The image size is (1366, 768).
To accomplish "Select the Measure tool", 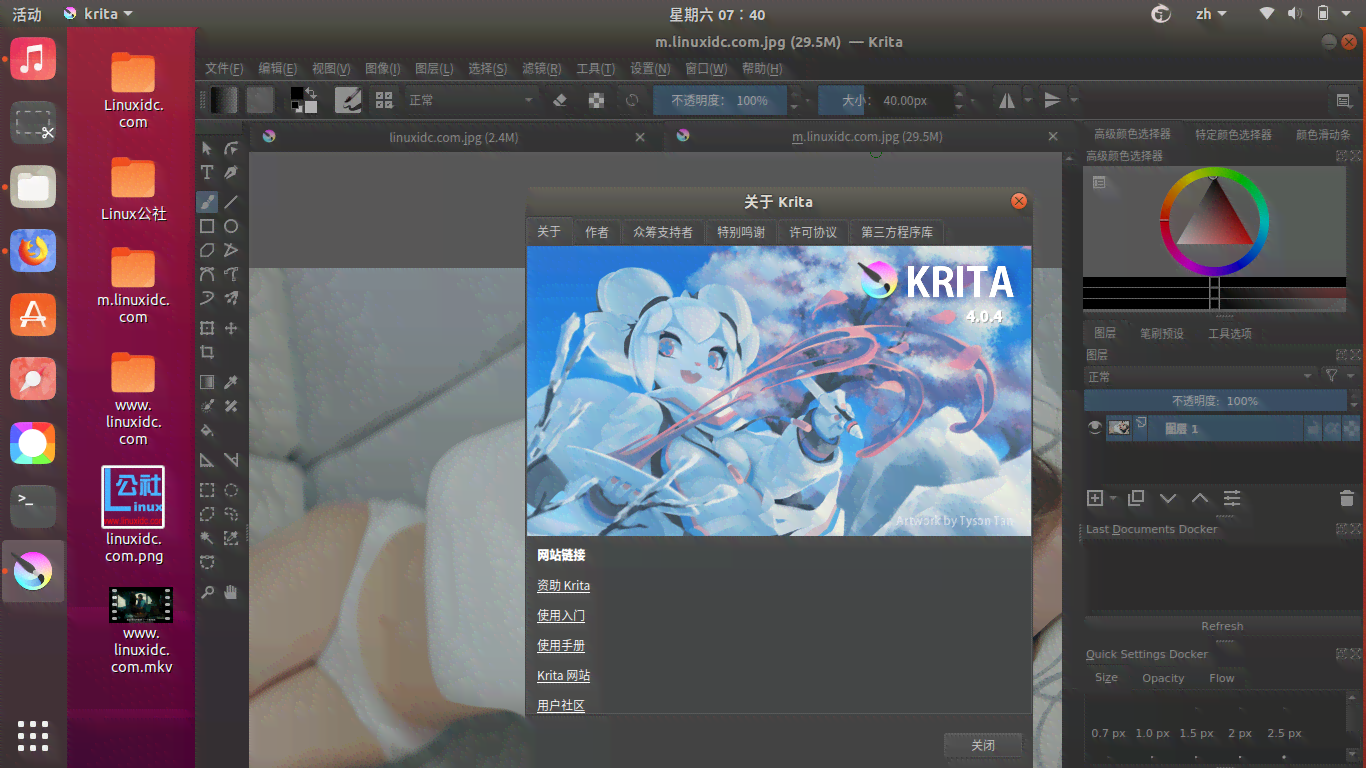I will point(231,460).
